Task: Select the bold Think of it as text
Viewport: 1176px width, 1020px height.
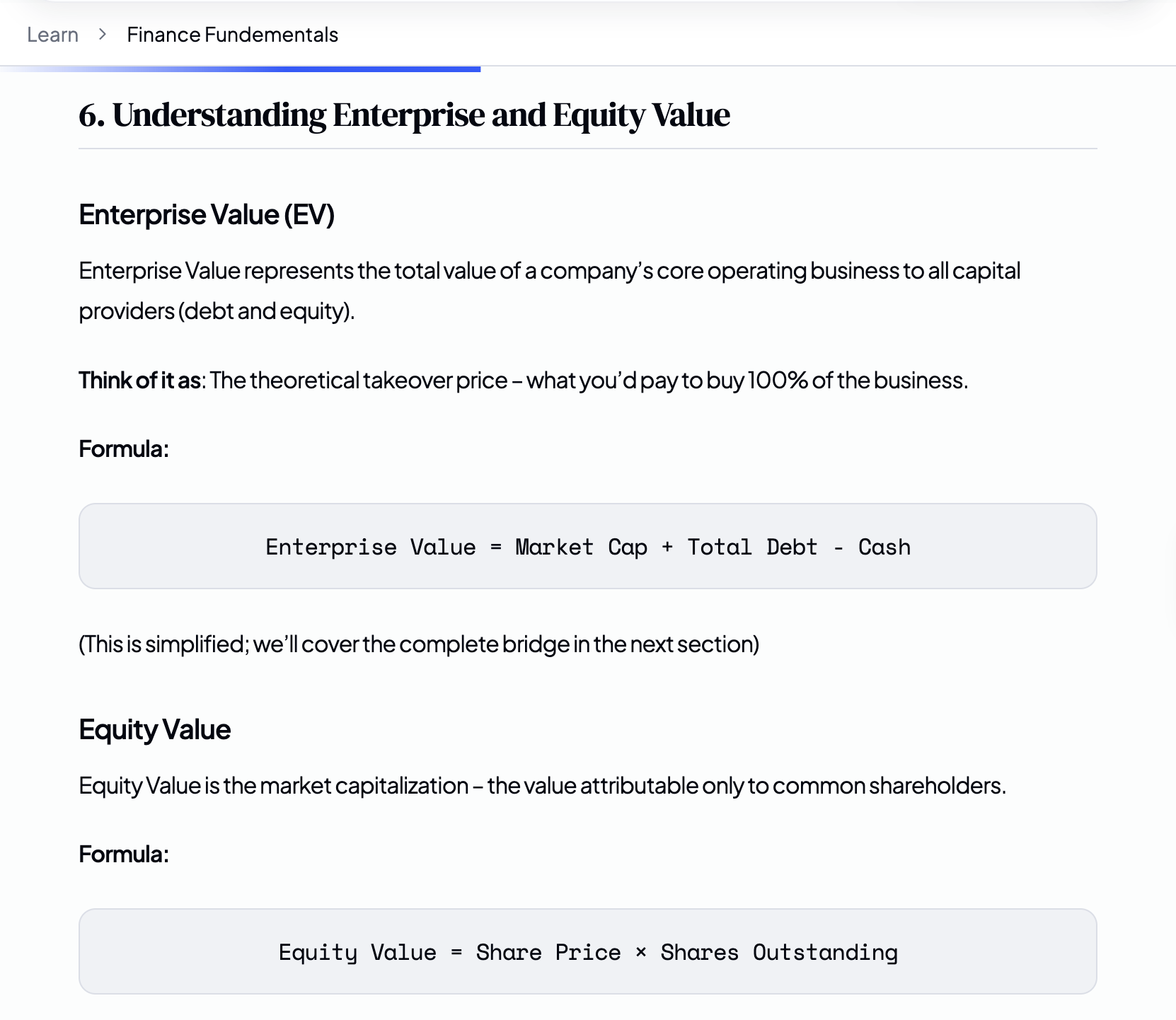Action: [x=139, y=380]
